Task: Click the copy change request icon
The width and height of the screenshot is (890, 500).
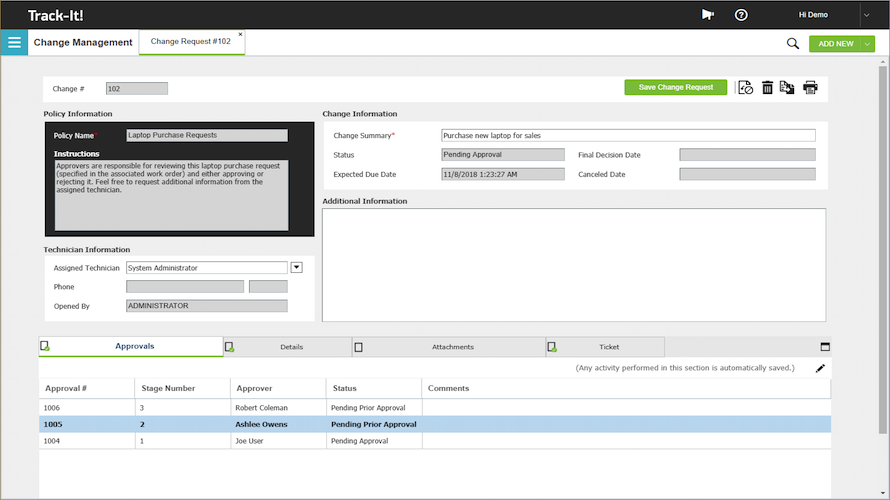Action: click(788, 88)
